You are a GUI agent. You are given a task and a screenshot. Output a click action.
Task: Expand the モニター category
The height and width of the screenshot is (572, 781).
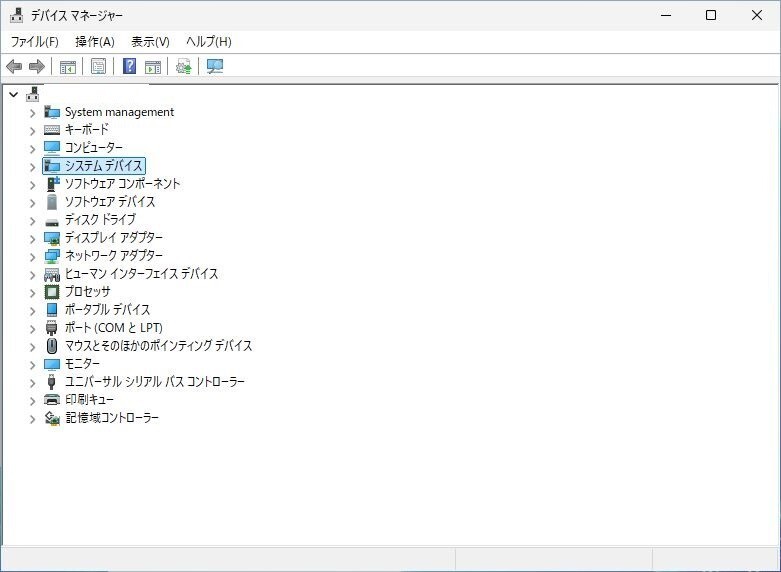click(x=32, y=364)
